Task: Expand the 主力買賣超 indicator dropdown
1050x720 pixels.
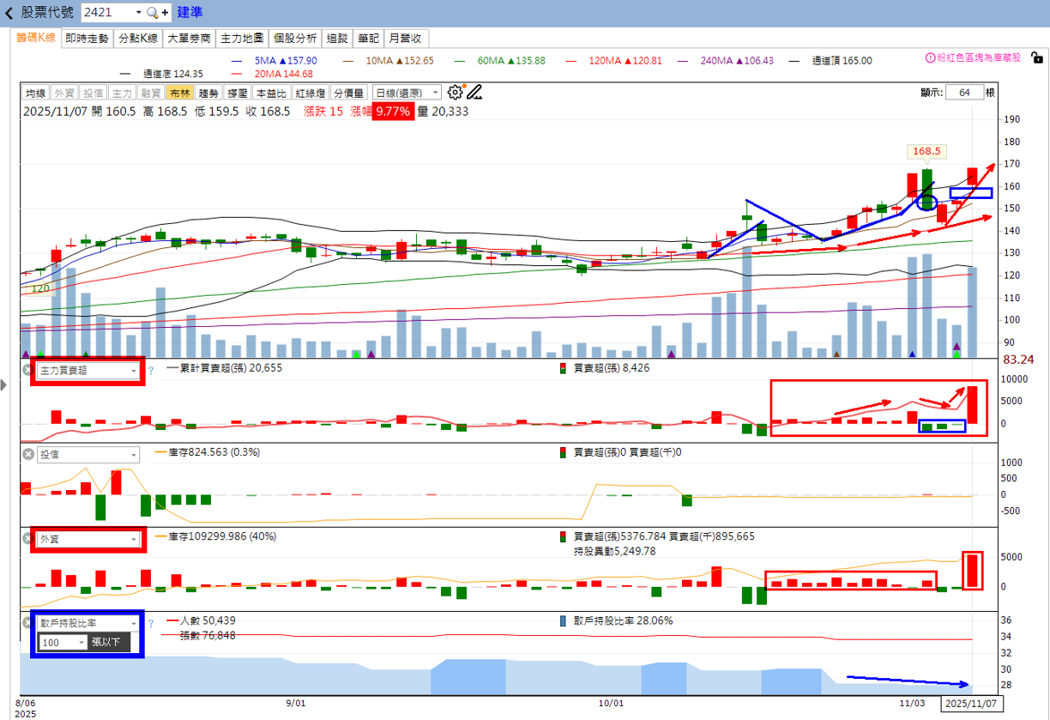Action: click(x=88, y=370)
